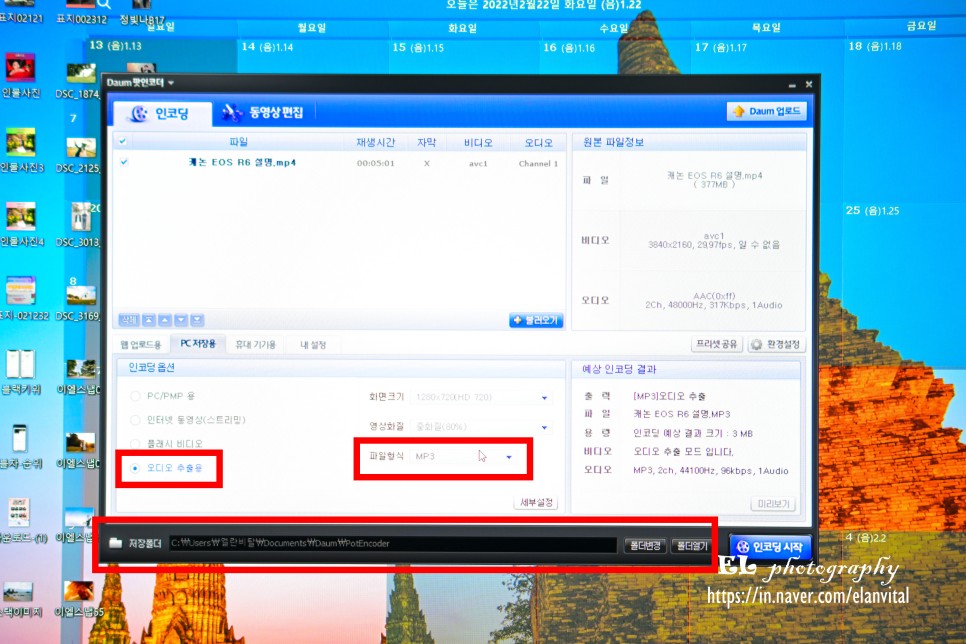Open the 파일형식 MP3 dropdown

pyautogui.click(x=509, y=455)
